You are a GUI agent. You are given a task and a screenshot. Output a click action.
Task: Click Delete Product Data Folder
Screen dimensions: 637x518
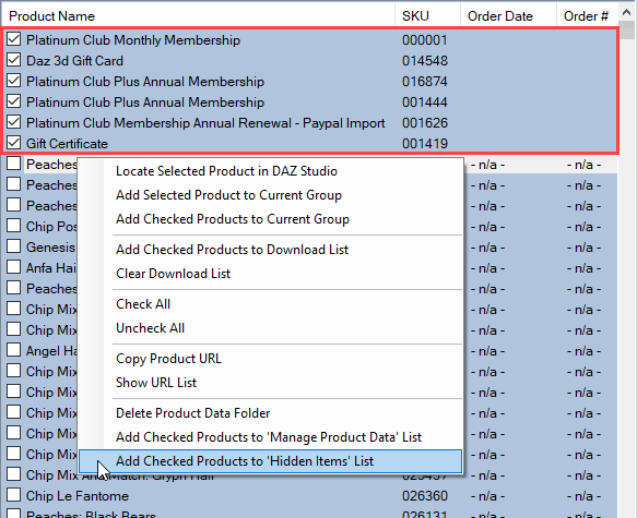coord(193,413)
